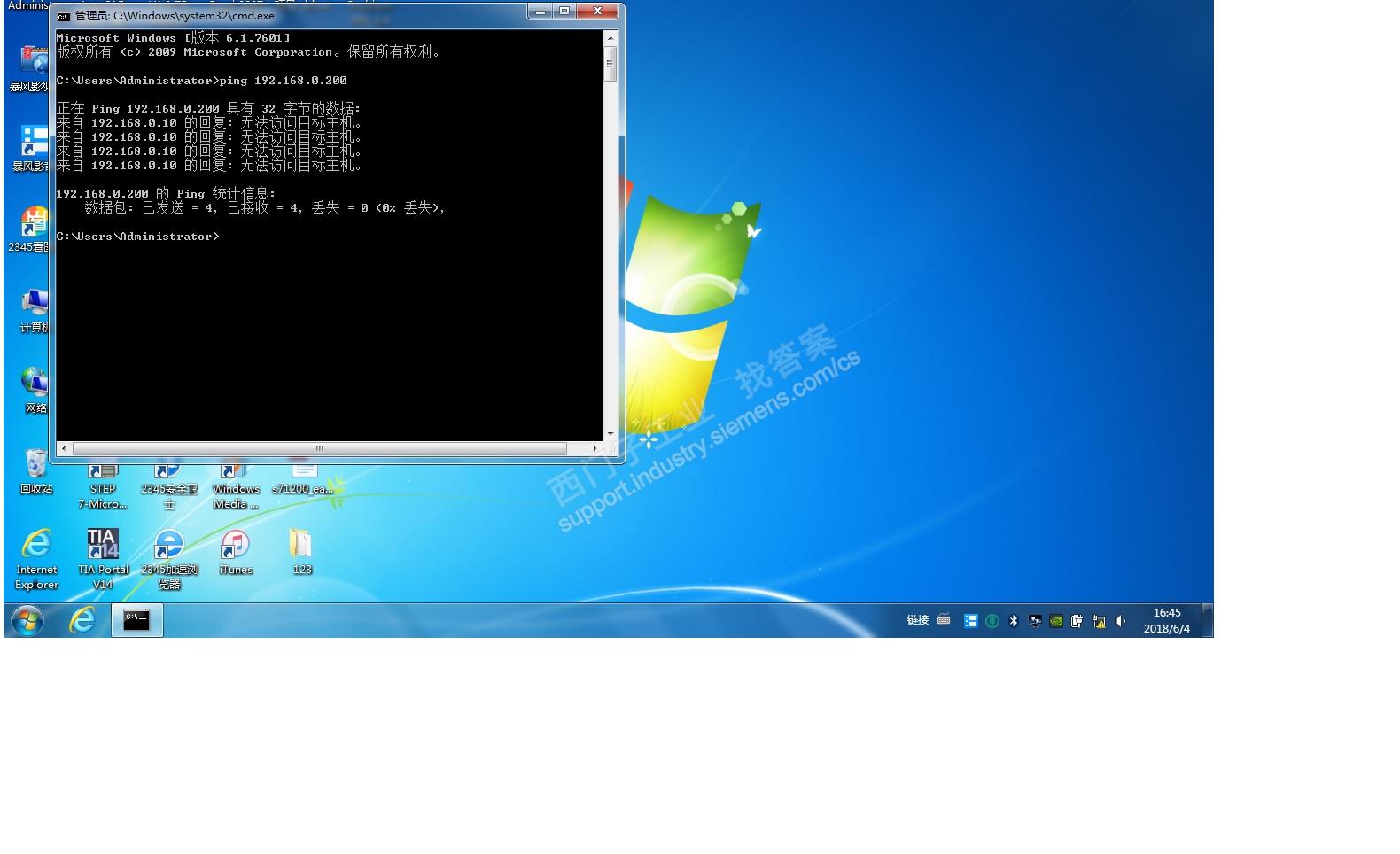Click the on-screen keyboard tray icon
1400x854 pixels.
944,620
